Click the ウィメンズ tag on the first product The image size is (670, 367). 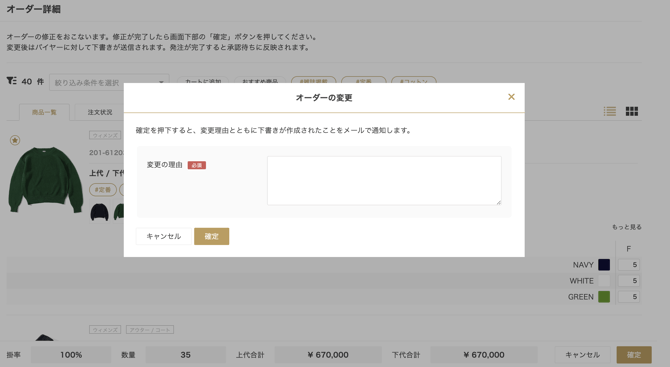(105, 135)
